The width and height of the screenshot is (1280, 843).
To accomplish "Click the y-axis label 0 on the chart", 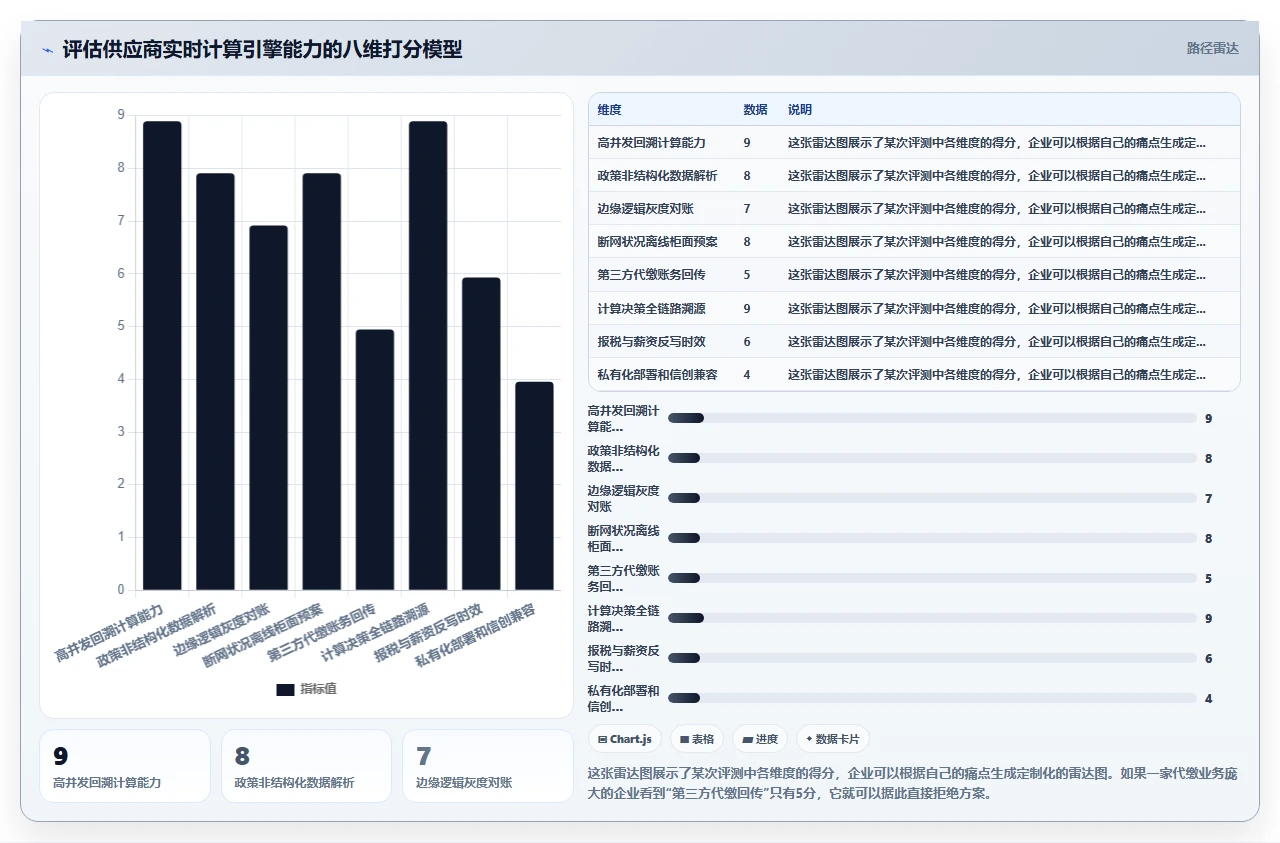I will 121,590.
